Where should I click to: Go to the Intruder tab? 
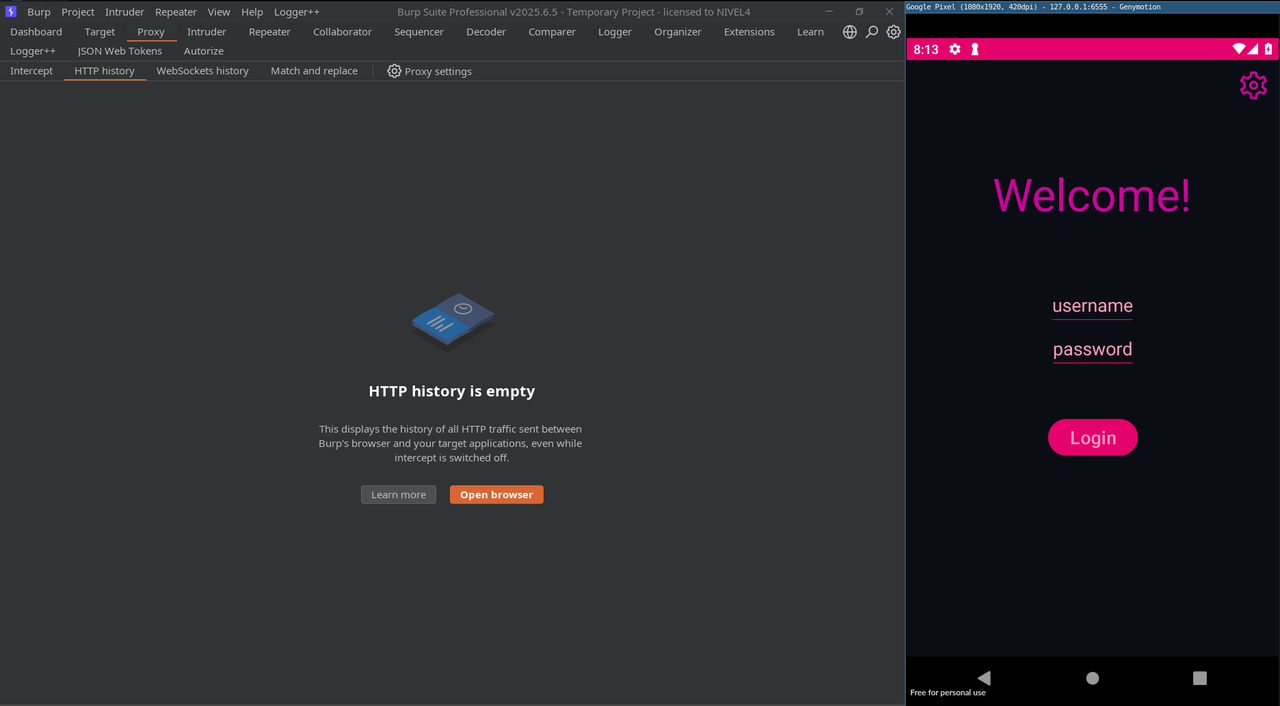pos(207,32)
